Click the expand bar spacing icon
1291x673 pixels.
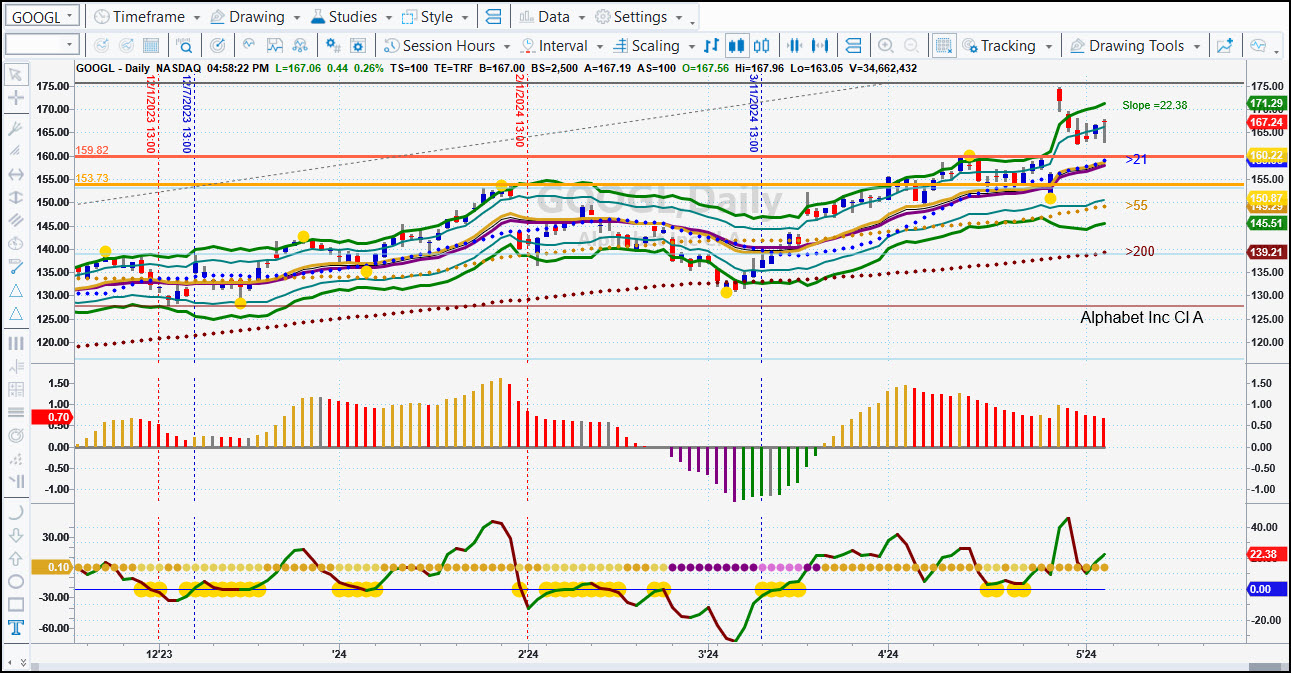coord(822,46)
